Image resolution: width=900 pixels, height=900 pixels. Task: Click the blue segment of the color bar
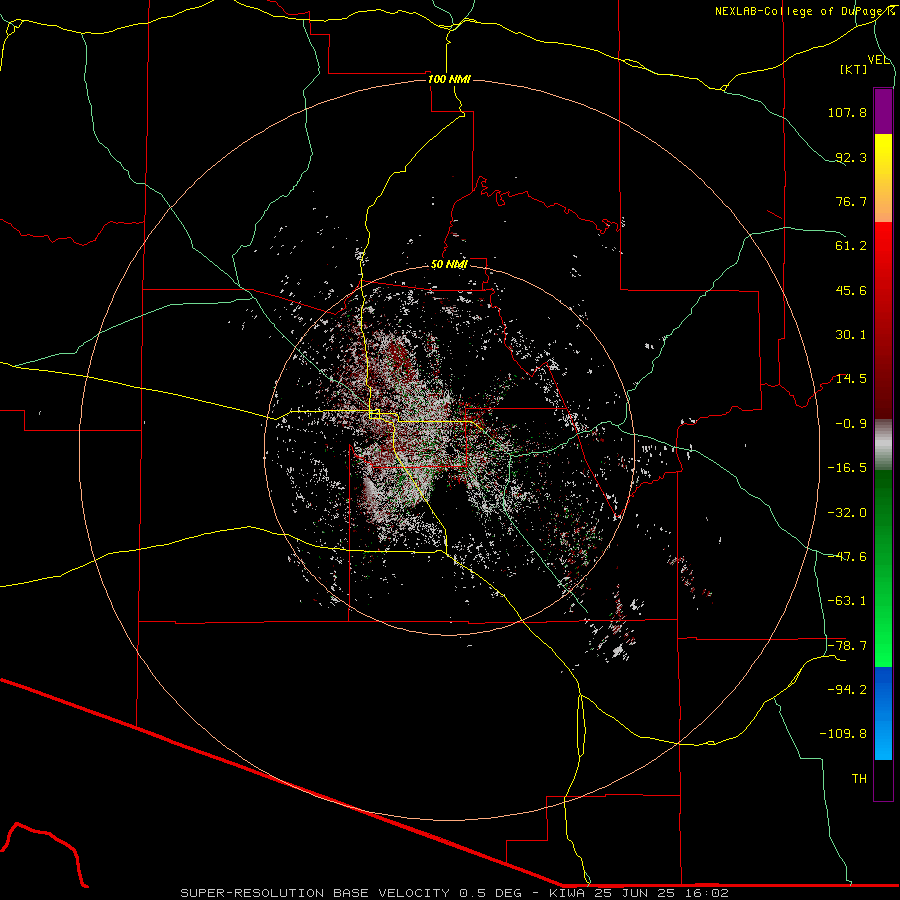click(x=883, y=713)
